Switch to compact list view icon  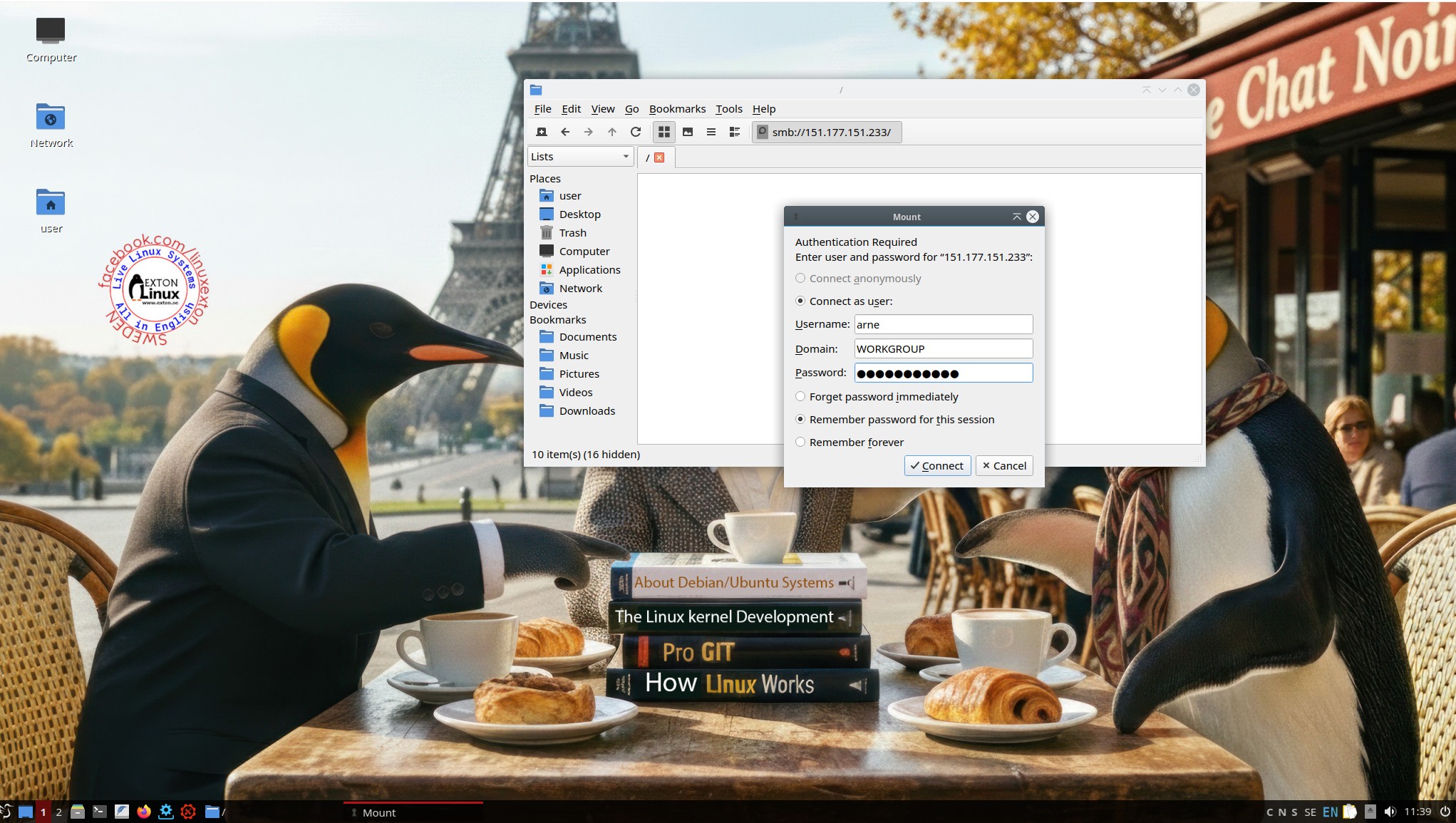click(711, 132)
